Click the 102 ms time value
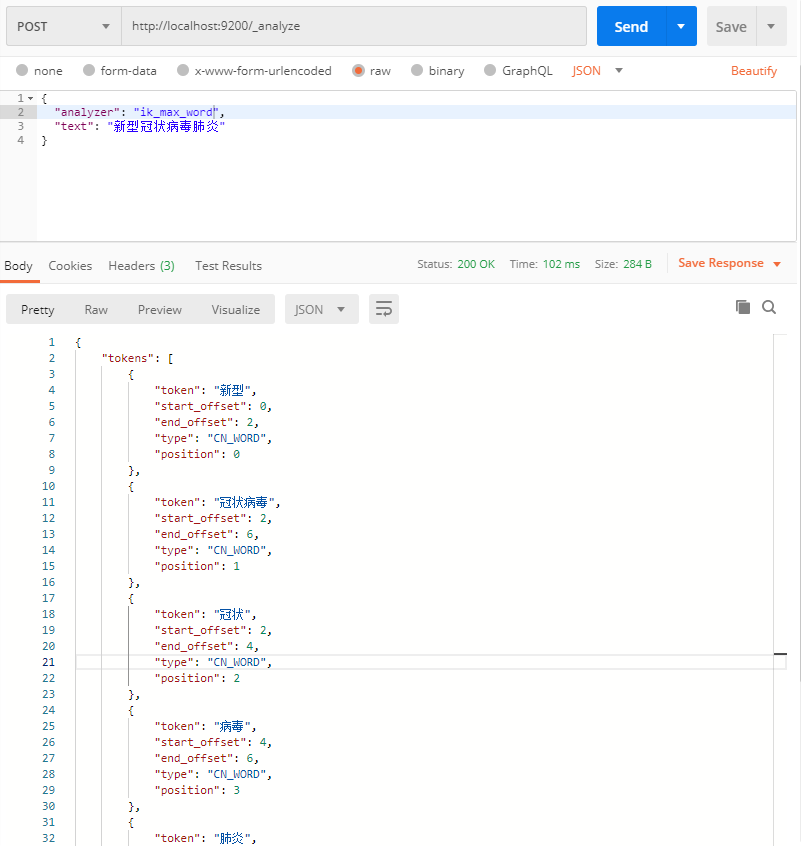The height and width of the screenshot is (846, 801). pos(561,264)
